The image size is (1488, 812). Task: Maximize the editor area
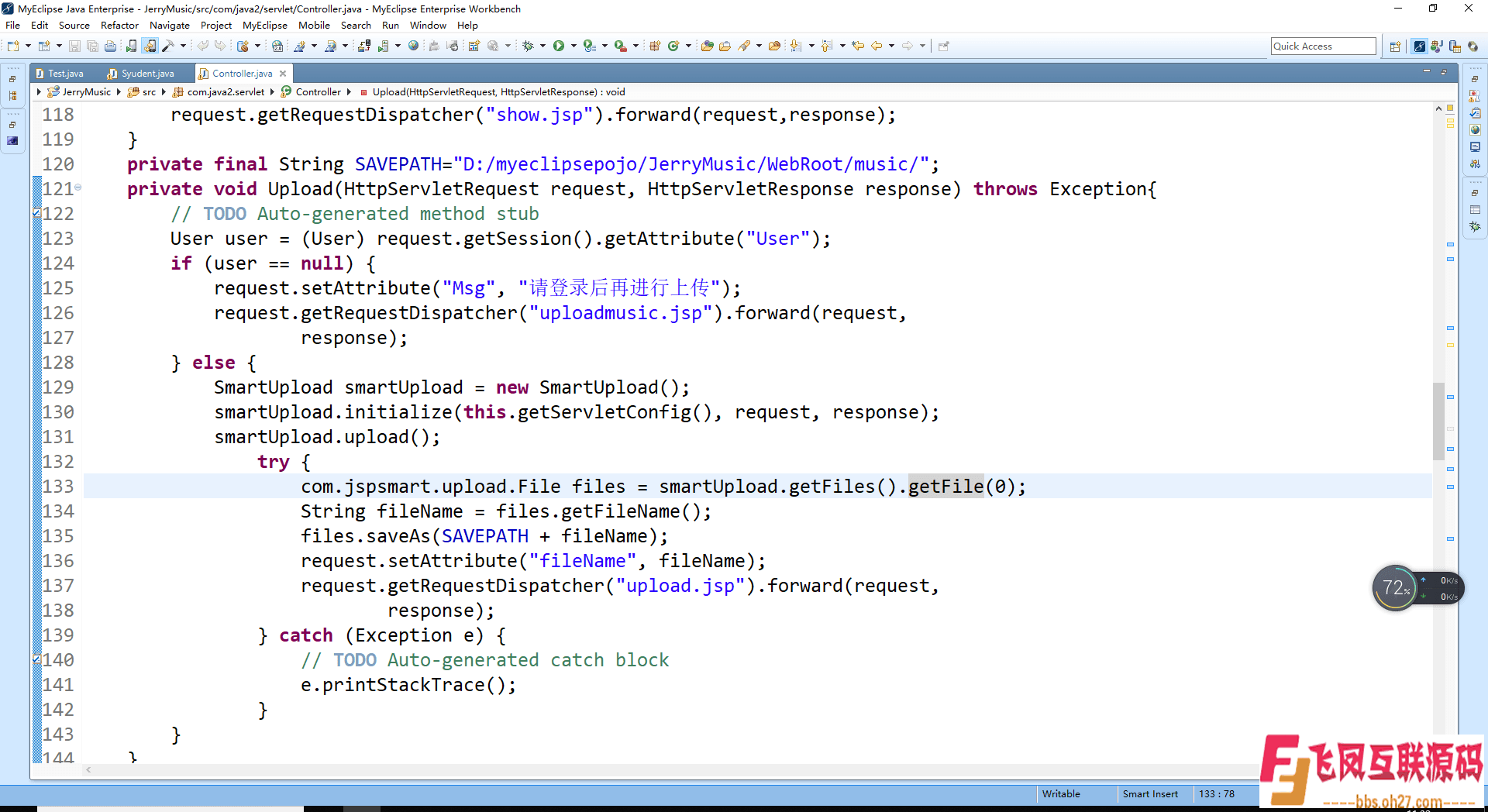click(1444, 72)
